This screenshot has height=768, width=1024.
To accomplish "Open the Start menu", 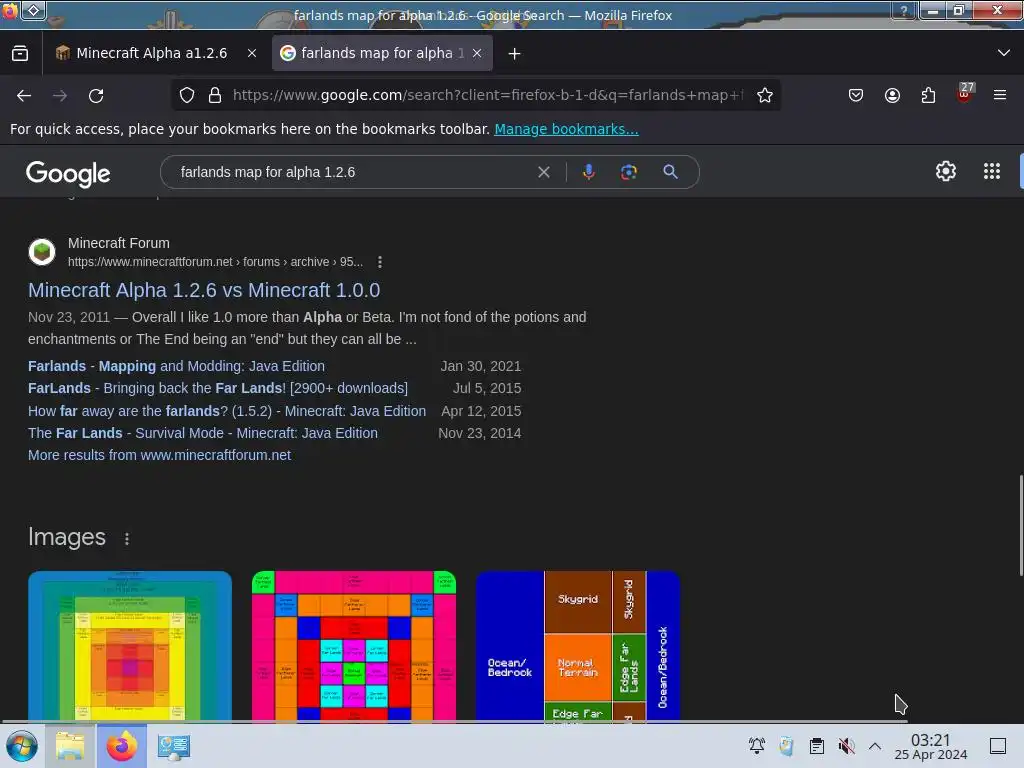I will click(x=22, y=746).
